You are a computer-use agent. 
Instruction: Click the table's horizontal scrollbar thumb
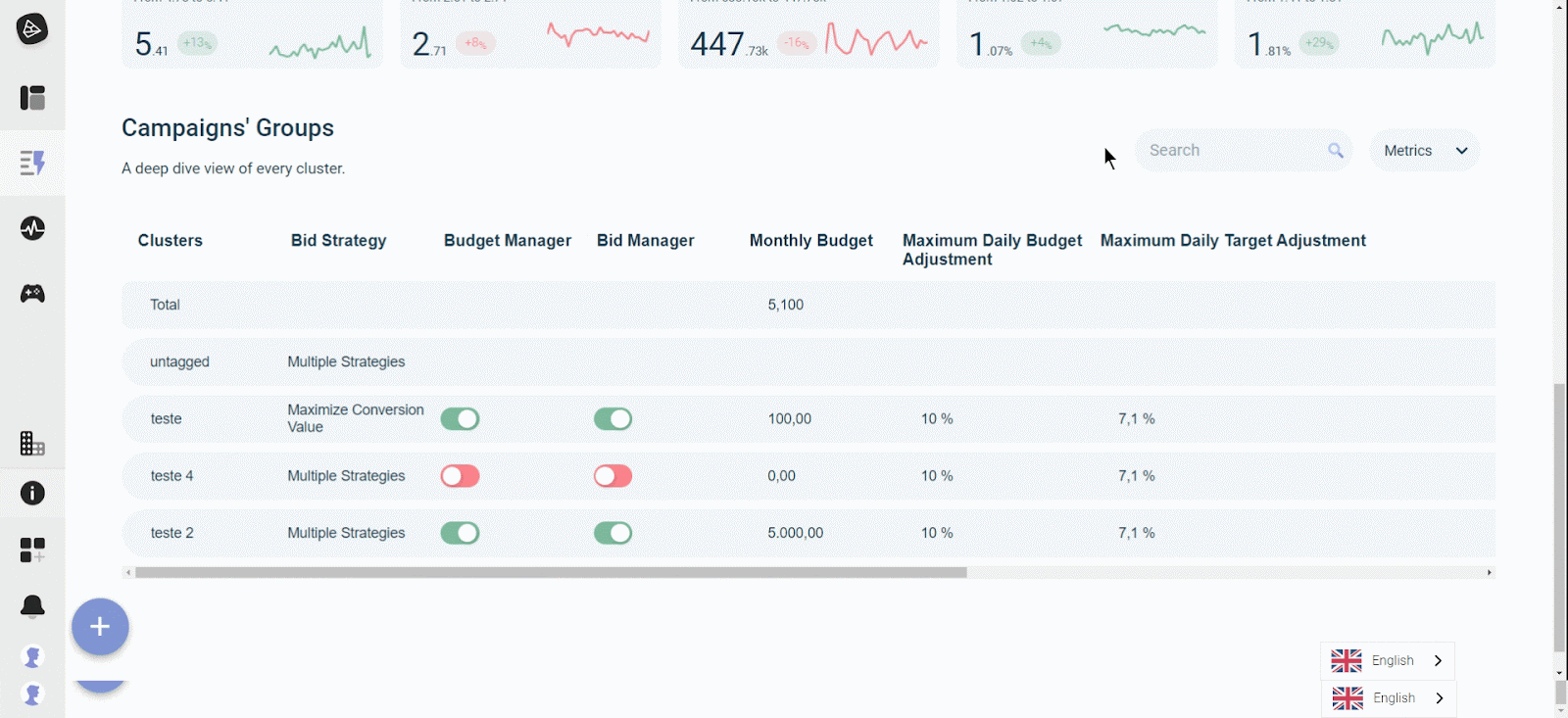(550, 573)
